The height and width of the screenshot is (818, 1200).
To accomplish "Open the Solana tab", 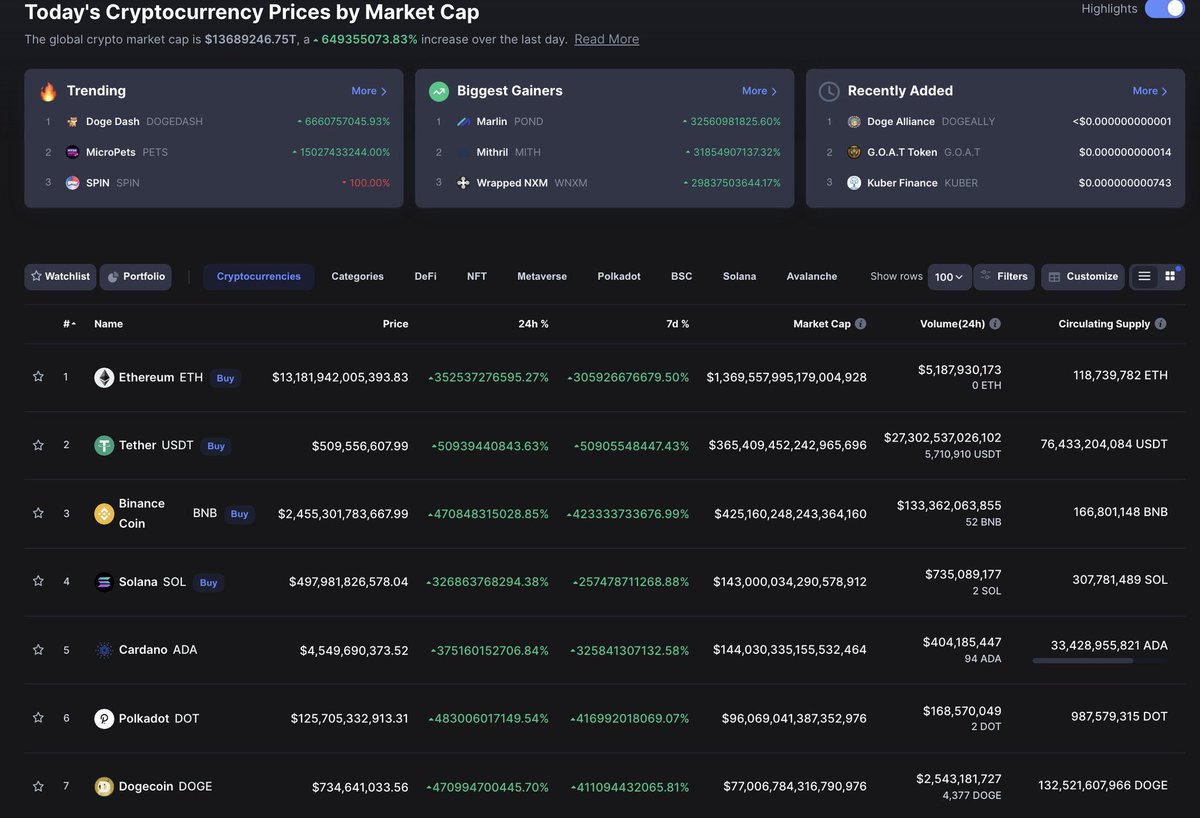I will click(x=739, y=277).
